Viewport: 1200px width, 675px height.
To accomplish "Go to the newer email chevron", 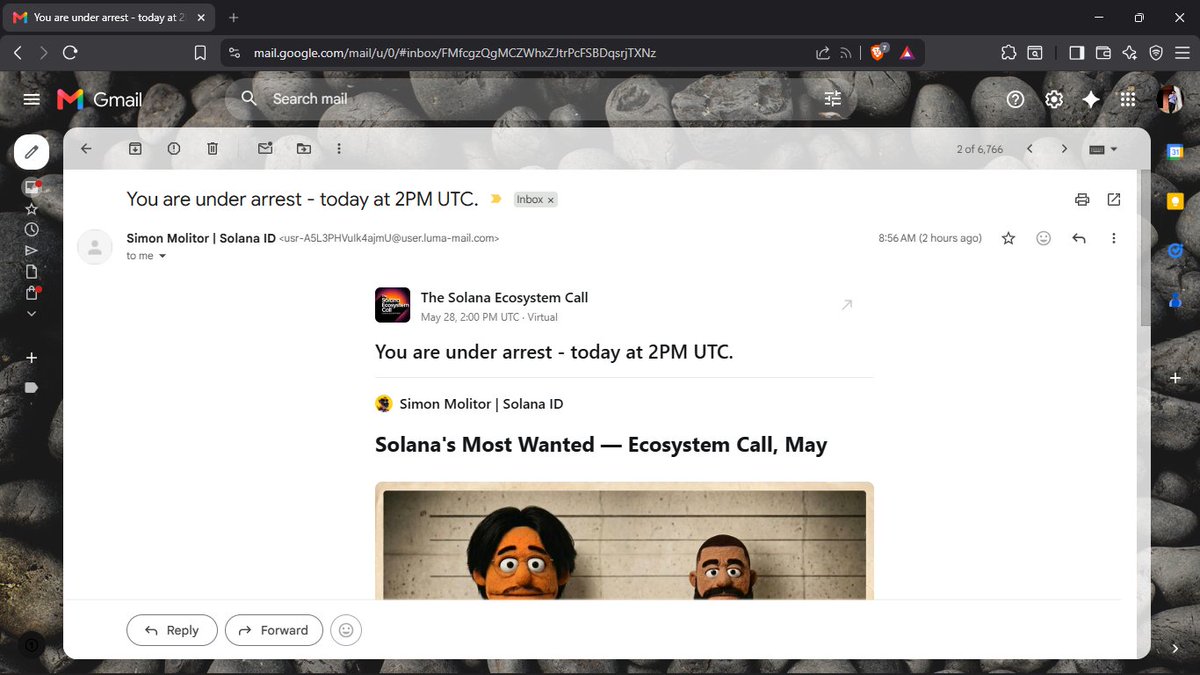I will point(1030,148).
